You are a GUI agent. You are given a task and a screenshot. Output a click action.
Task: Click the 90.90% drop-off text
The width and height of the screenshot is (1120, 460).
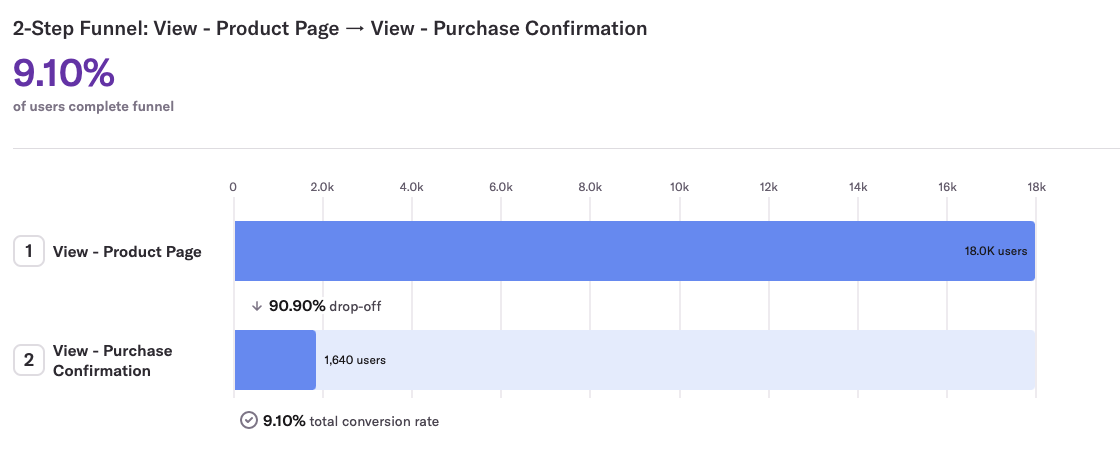point(324,306)
